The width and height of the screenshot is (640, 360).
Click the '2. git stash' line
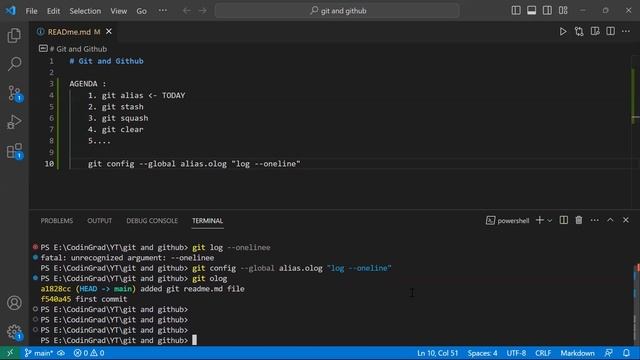(x=116, y=107)
